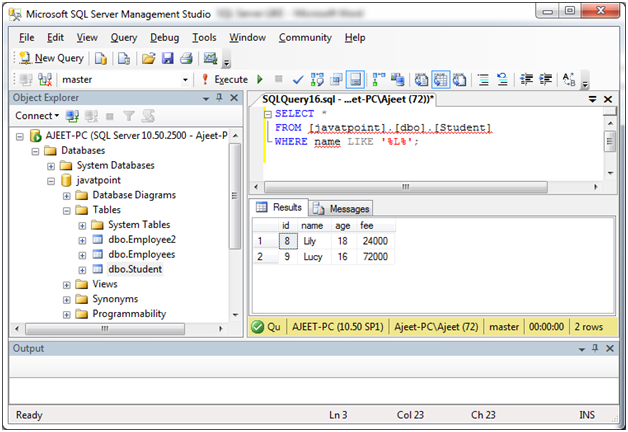The image size is (628, 432).
Task: Expand the dbo.Student table node
Action: 82,269
